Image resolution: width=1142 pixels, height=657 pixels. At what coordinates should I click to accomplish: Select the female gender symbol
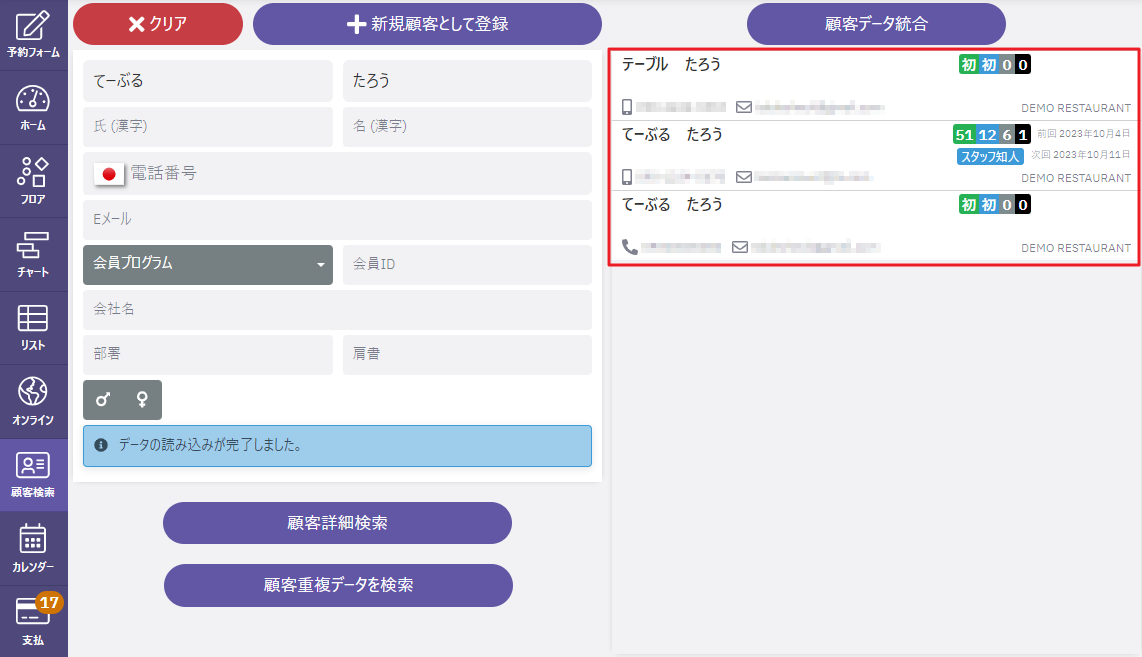click(x=142, y=400)
